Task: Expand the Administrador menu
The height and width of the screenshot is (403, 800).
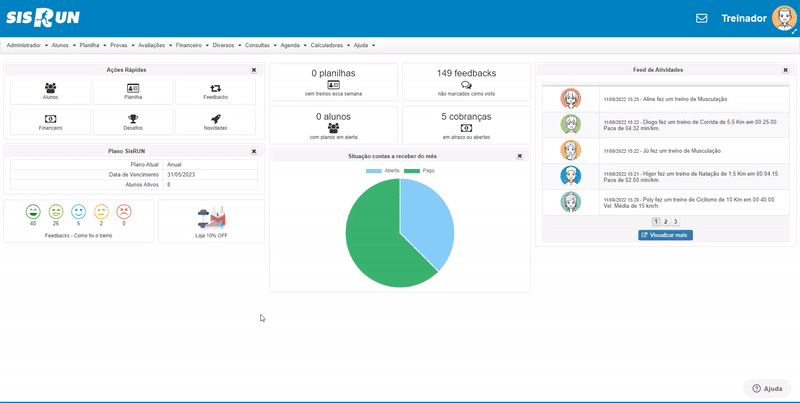Action: pyautogui.click(x=27, y=45)
